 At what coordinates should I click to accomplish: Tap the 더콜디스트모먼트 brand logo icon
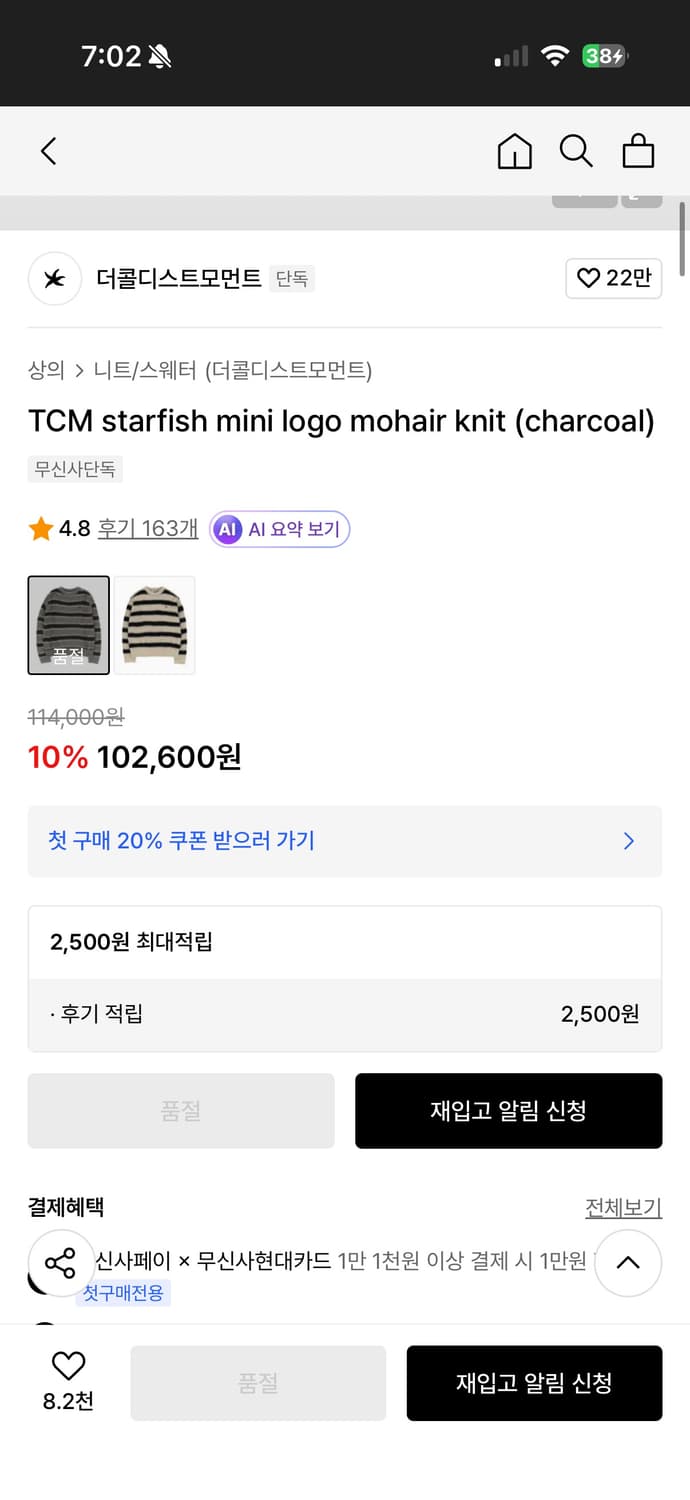pos(55,278)
